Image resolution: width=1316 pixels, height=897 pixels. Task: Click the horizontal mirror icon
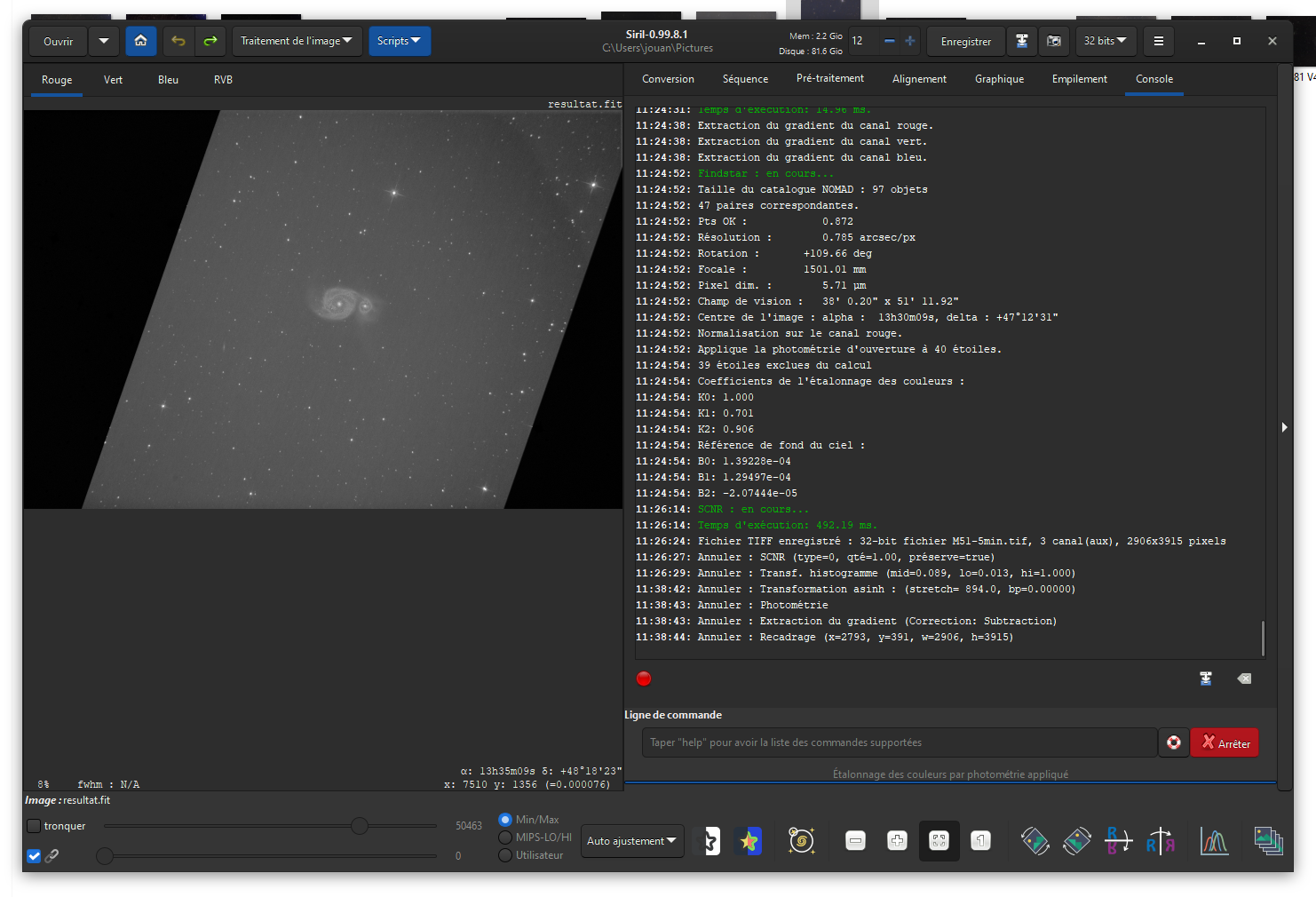coord(1118,840)
